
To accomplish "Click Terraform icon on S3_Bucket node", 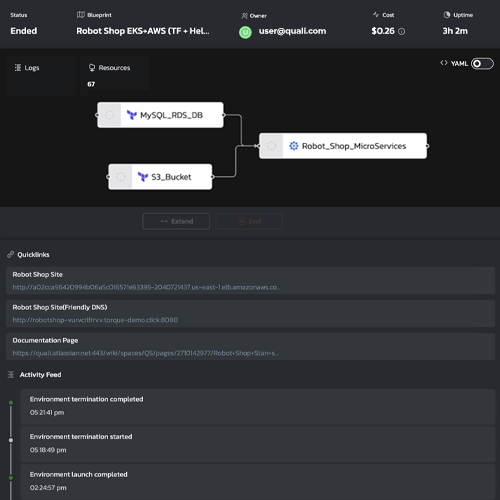I will [x=143, y=177].
